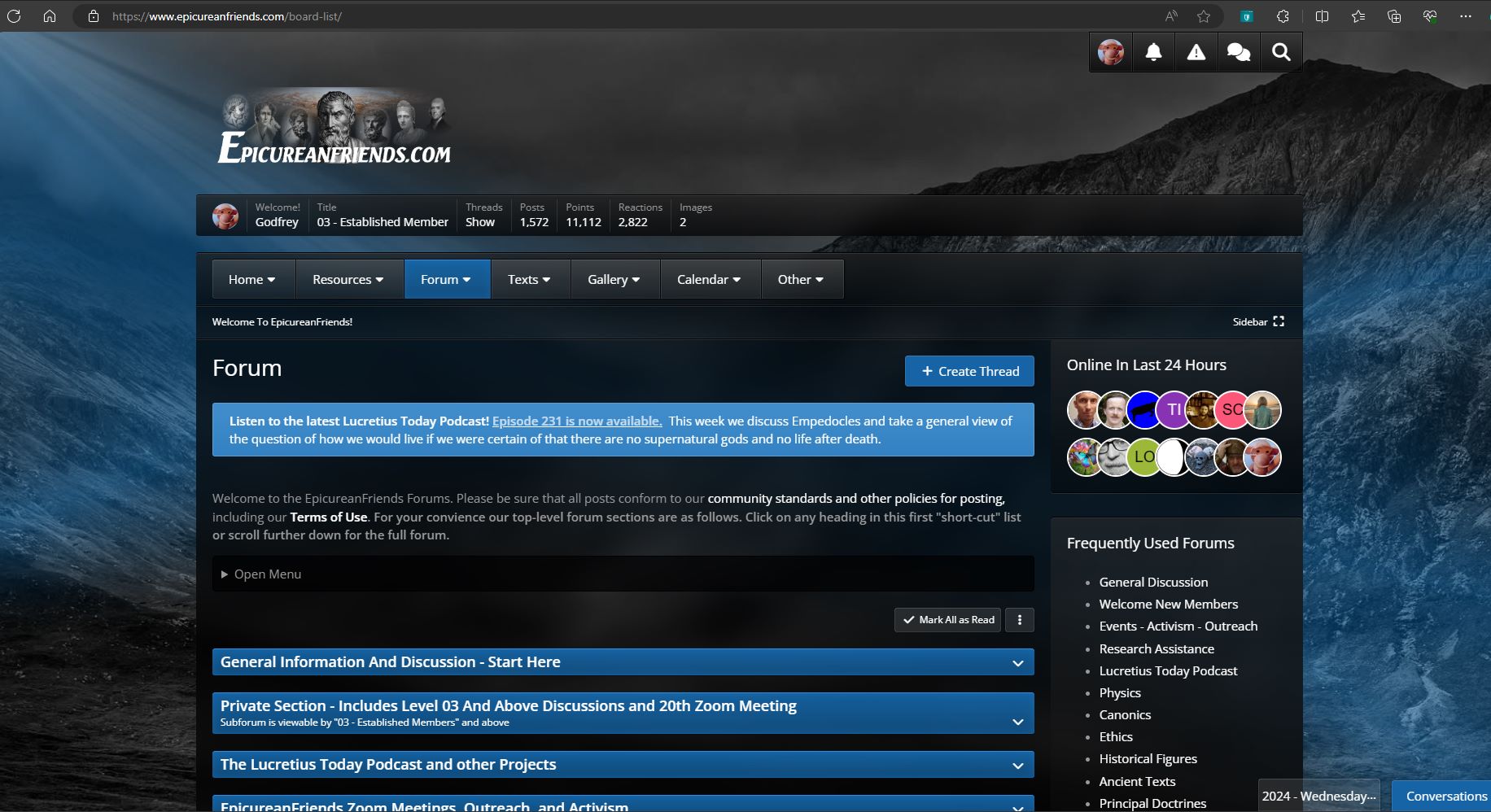The width and height of the screenshot is (1491, 812).
Task: Click the search magnifier icon
Action: (1280, 53)
